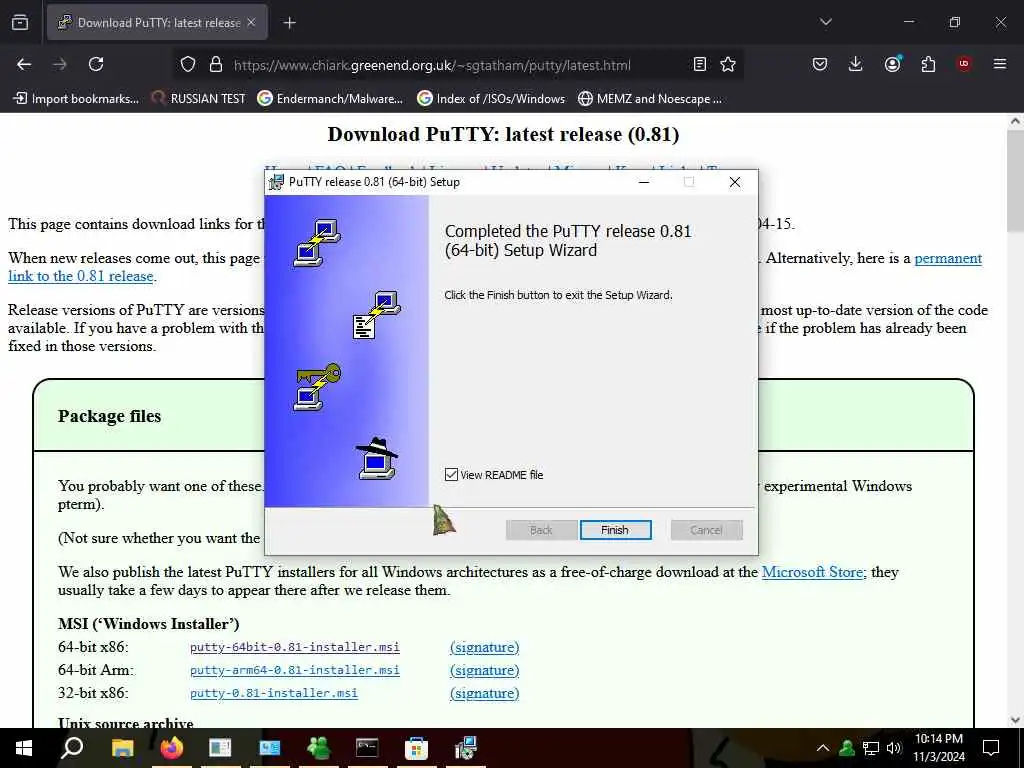Bookmark this page with the star
This screenshot has width=1024, height=768.
click(x=728, y=64)
